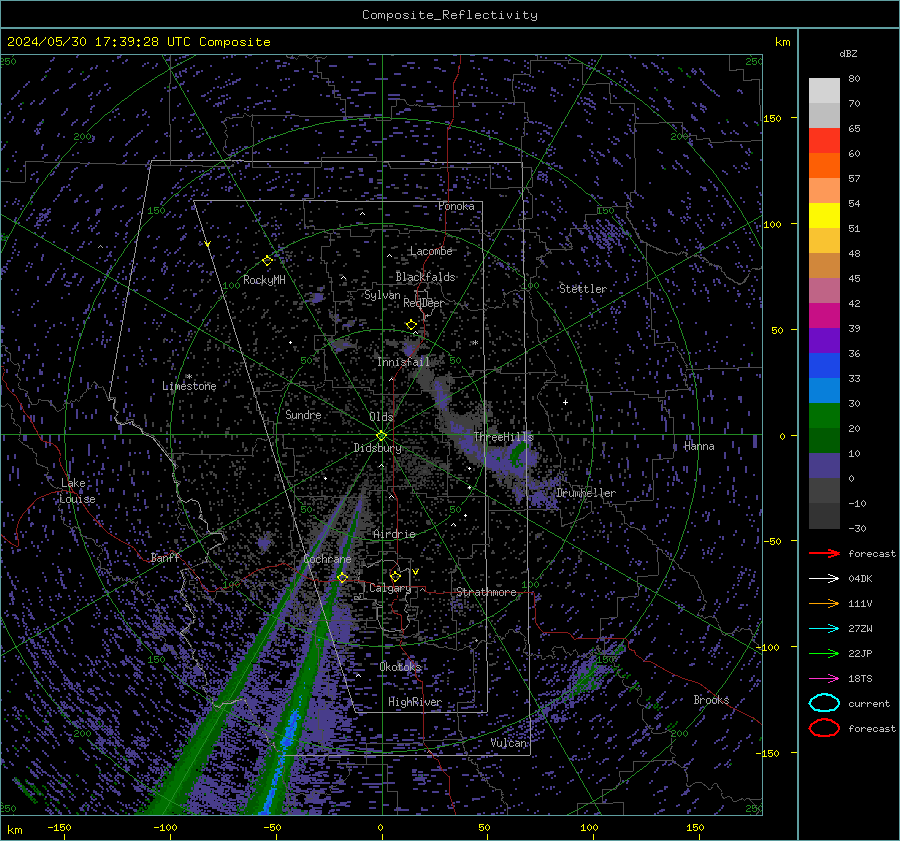Click the Lacombe city label
The image size is (900, 841).
(431, 251)
